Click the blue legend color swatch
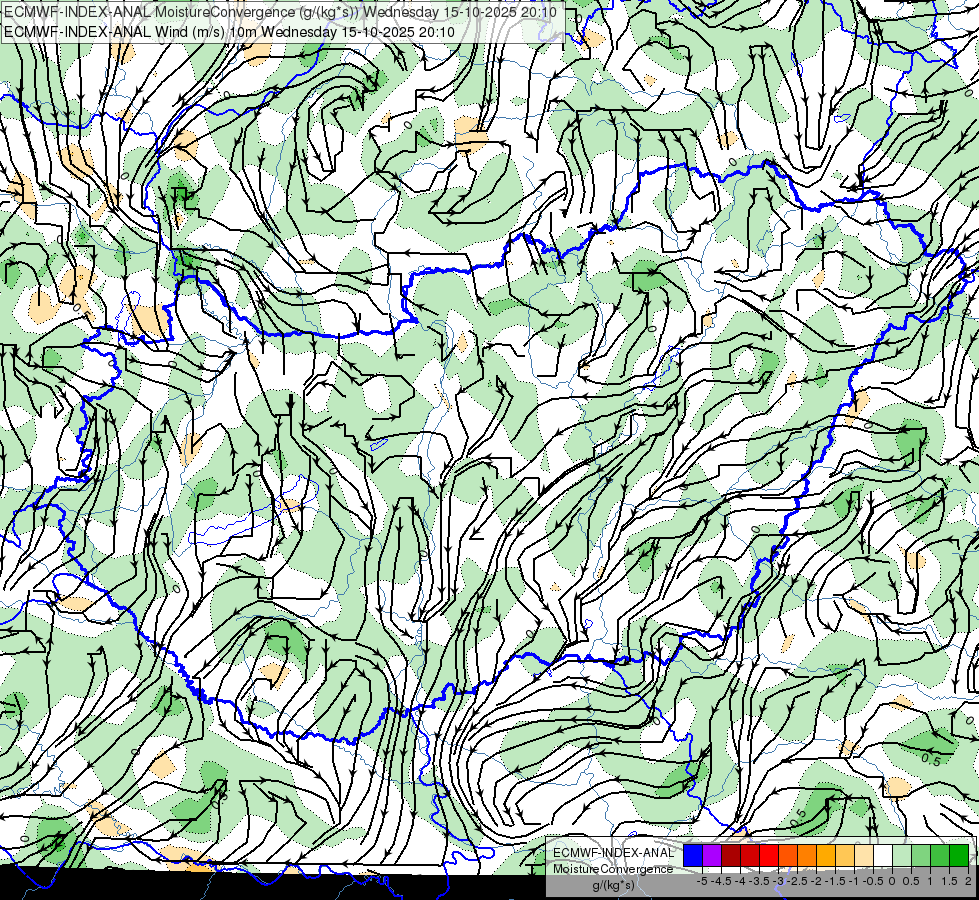The image size is (979, 900). pos(693,855)
